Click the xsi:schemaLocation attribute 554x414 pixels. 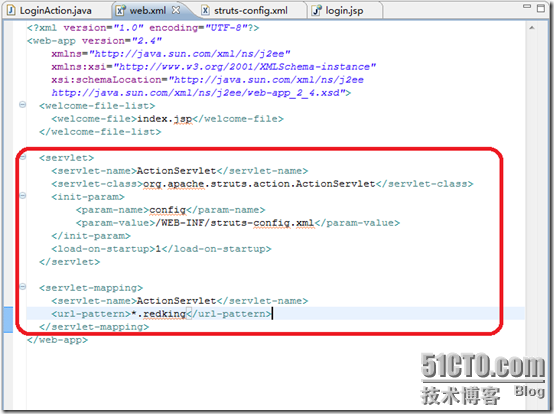pyautogui.click(x=207, y=80)
